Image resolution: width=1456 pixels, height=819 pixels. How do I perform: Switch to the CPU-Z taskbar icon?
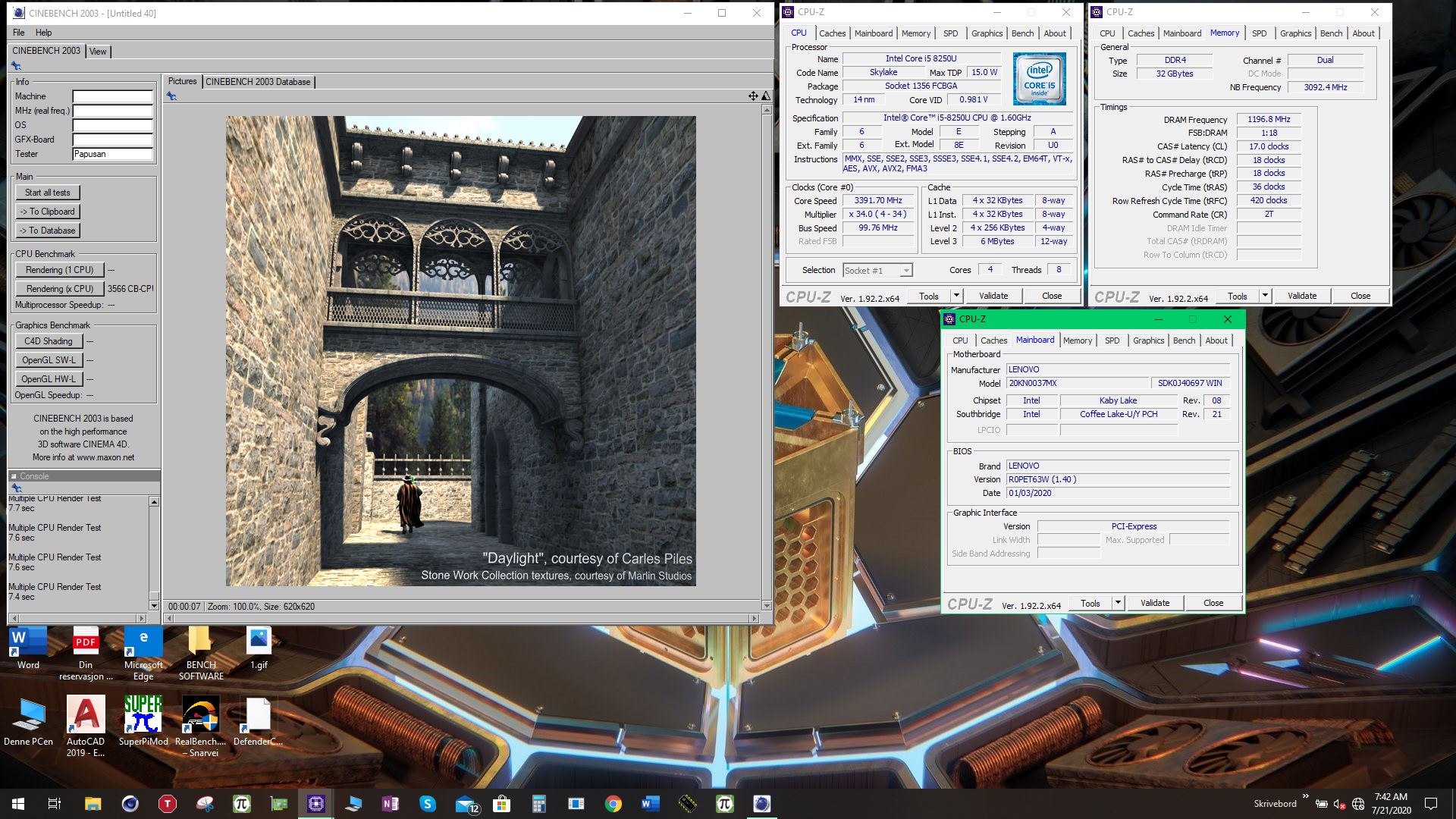click(315, 804)
